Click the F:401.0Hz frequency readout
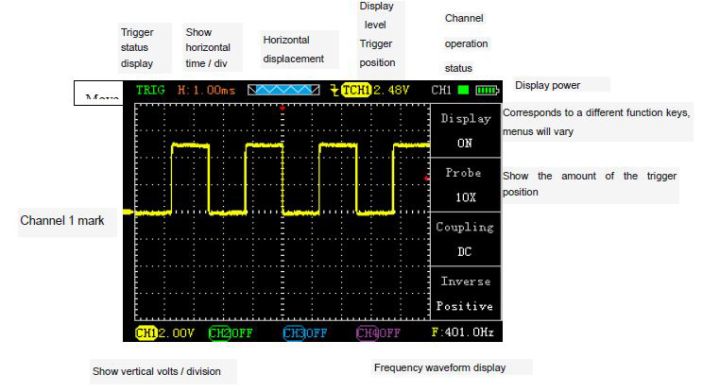720x392 pixels. point(463,332)
